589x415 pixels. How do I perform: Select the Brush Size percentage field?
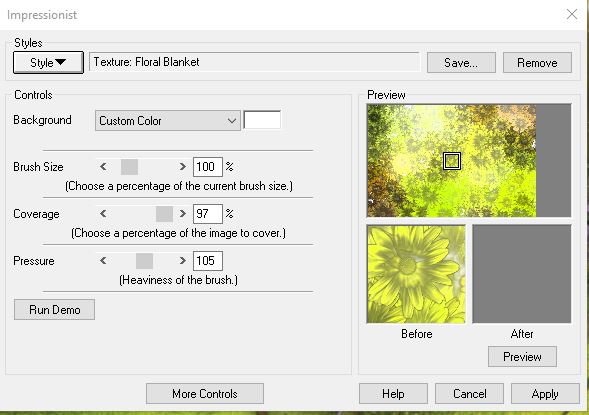(x=208, y=167)
